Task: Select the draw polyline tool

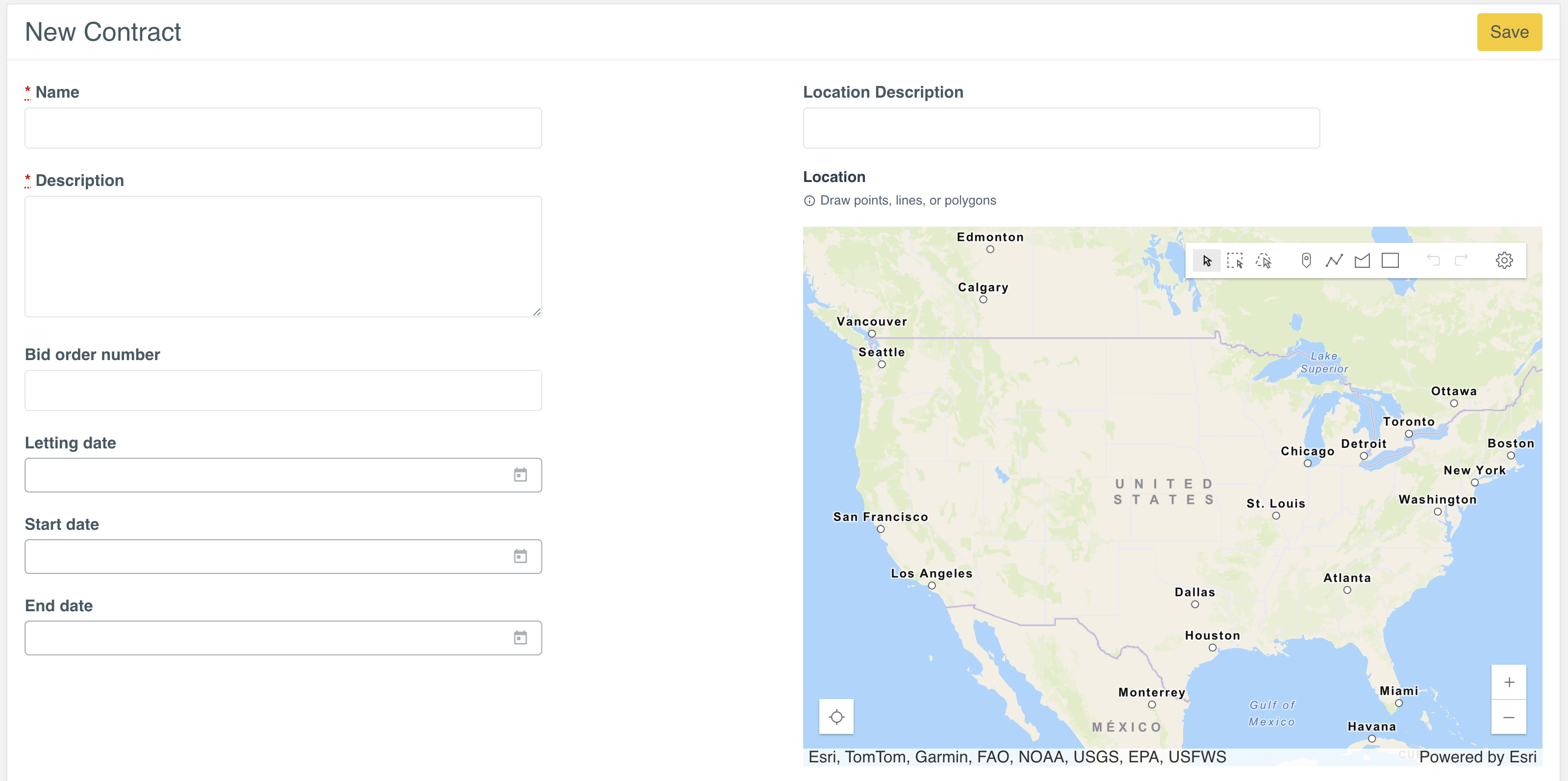Action: pyautogui.click(x=1334, y=260)
